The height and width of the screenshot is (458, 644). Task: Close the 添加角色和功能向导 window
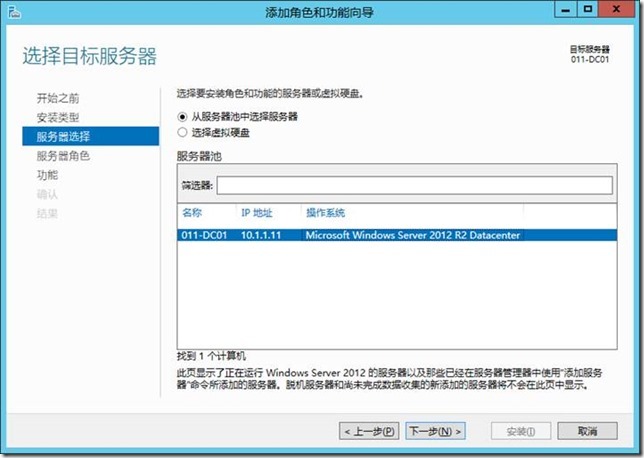(x=616, y=9)
